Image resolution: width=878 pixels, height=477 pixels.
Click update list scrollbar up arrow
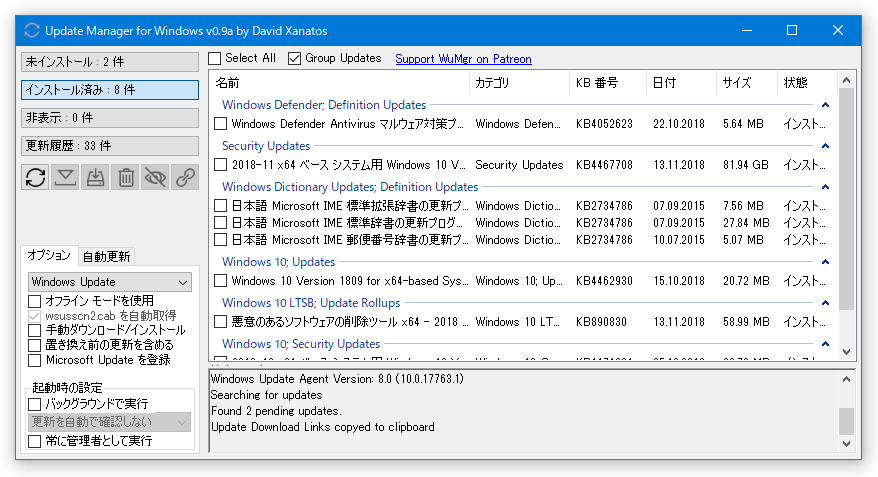[846, 80]
